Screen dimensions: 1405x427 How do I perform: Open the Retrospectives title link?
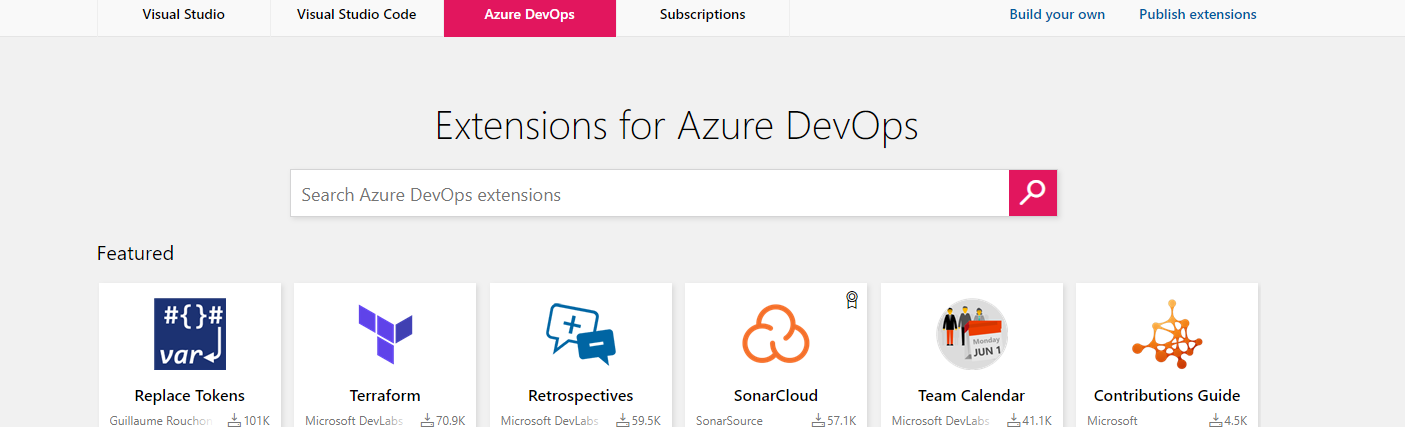pos(581,396)
